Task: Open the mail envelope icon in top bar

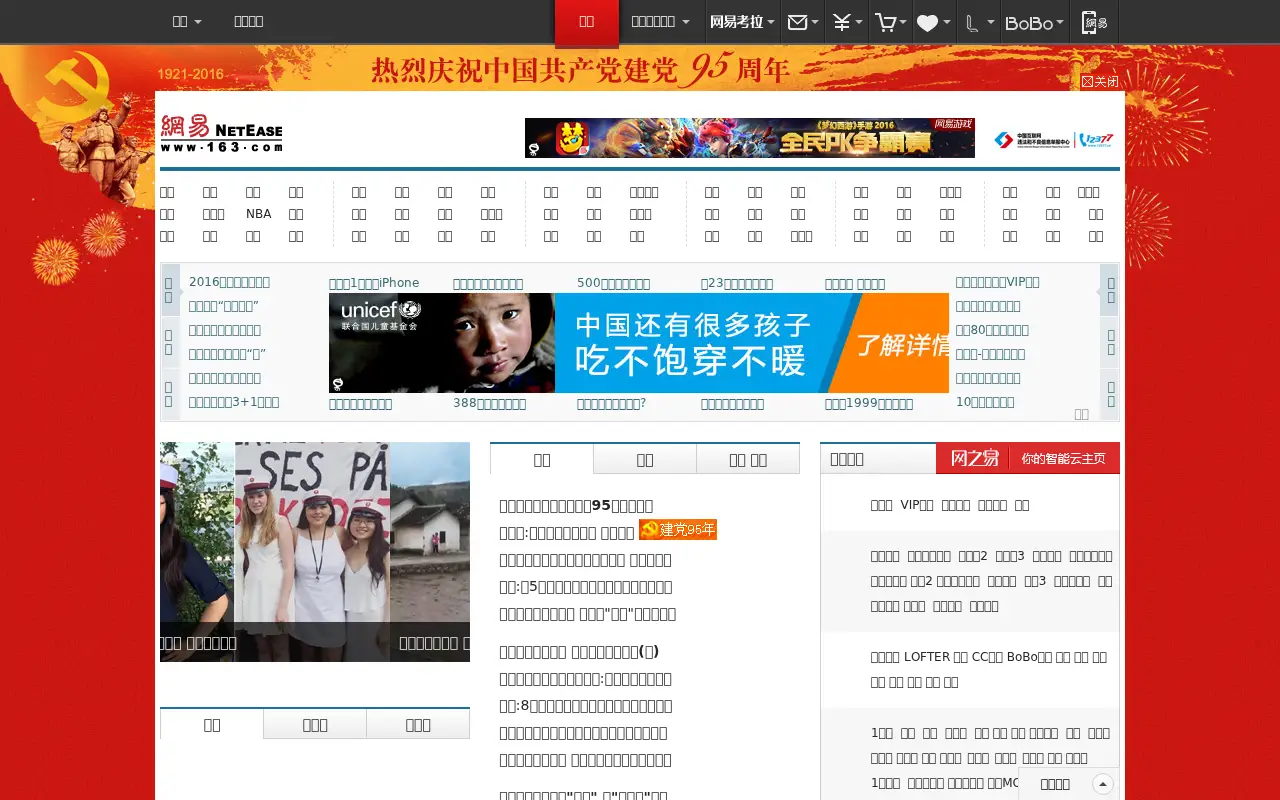Action: click(797, 22)
